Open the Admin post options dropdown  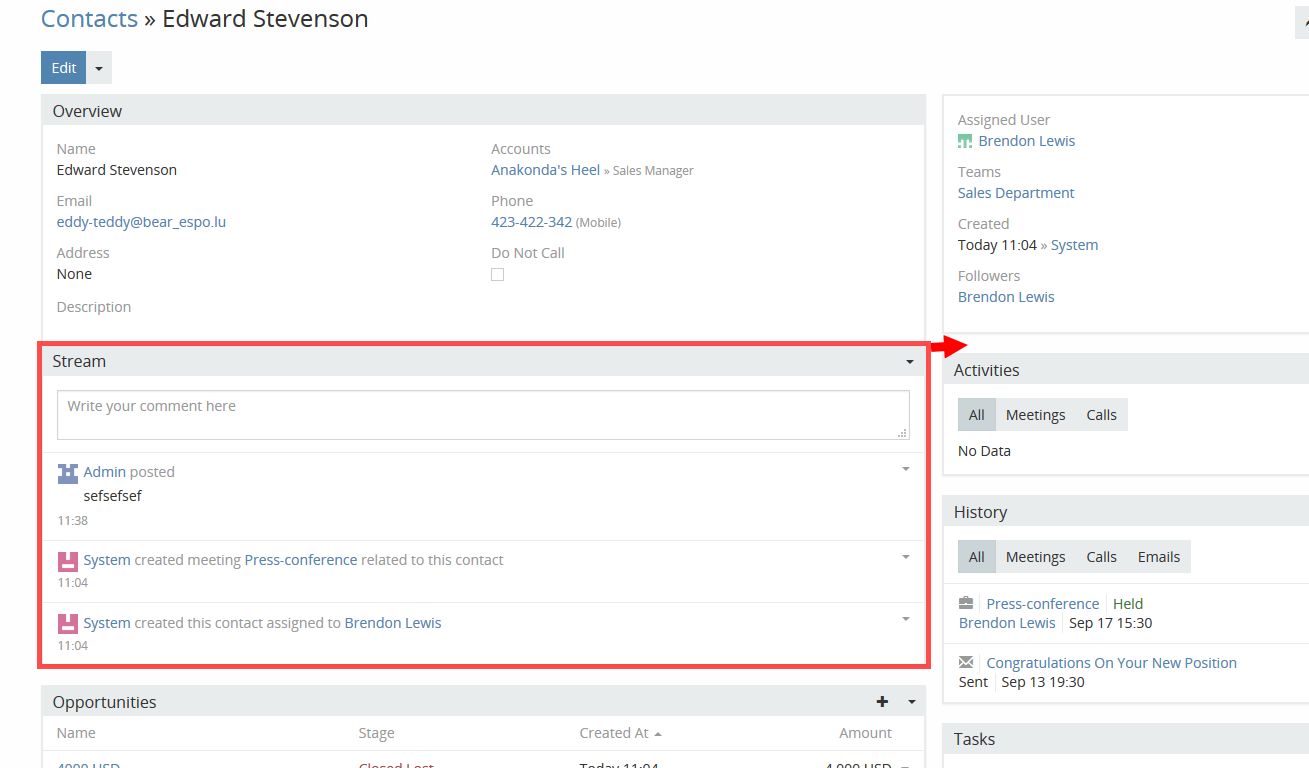pyautogui.click(x=905, y=469)
